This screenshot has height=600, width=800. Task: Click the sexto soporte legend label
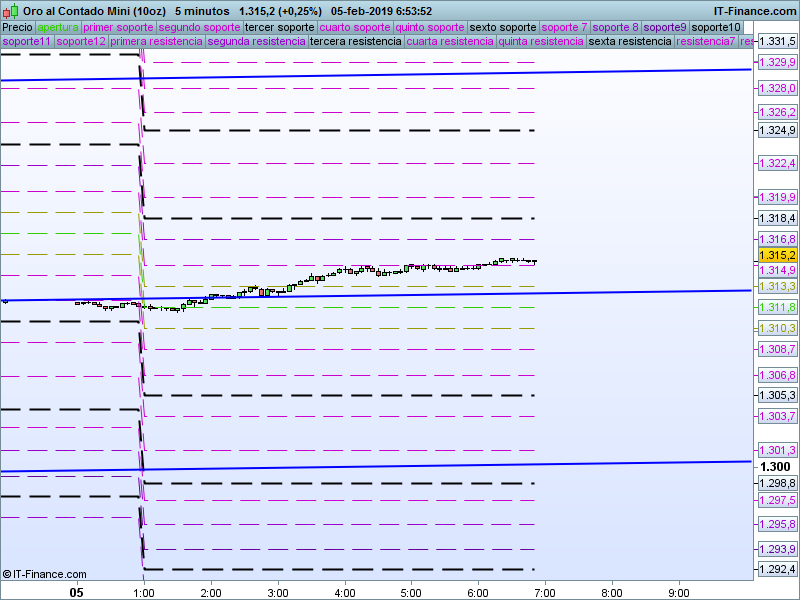503,27
